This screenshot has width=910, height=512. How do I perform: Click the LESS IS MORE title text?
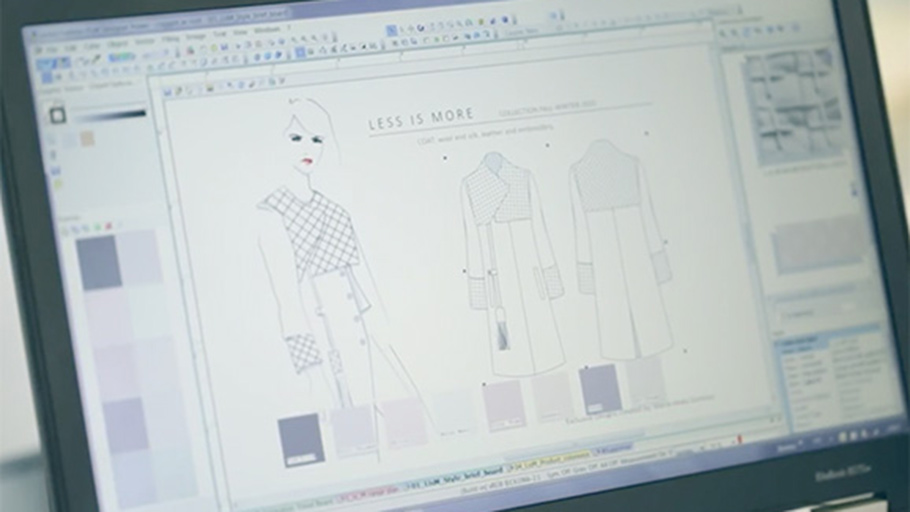421,121
